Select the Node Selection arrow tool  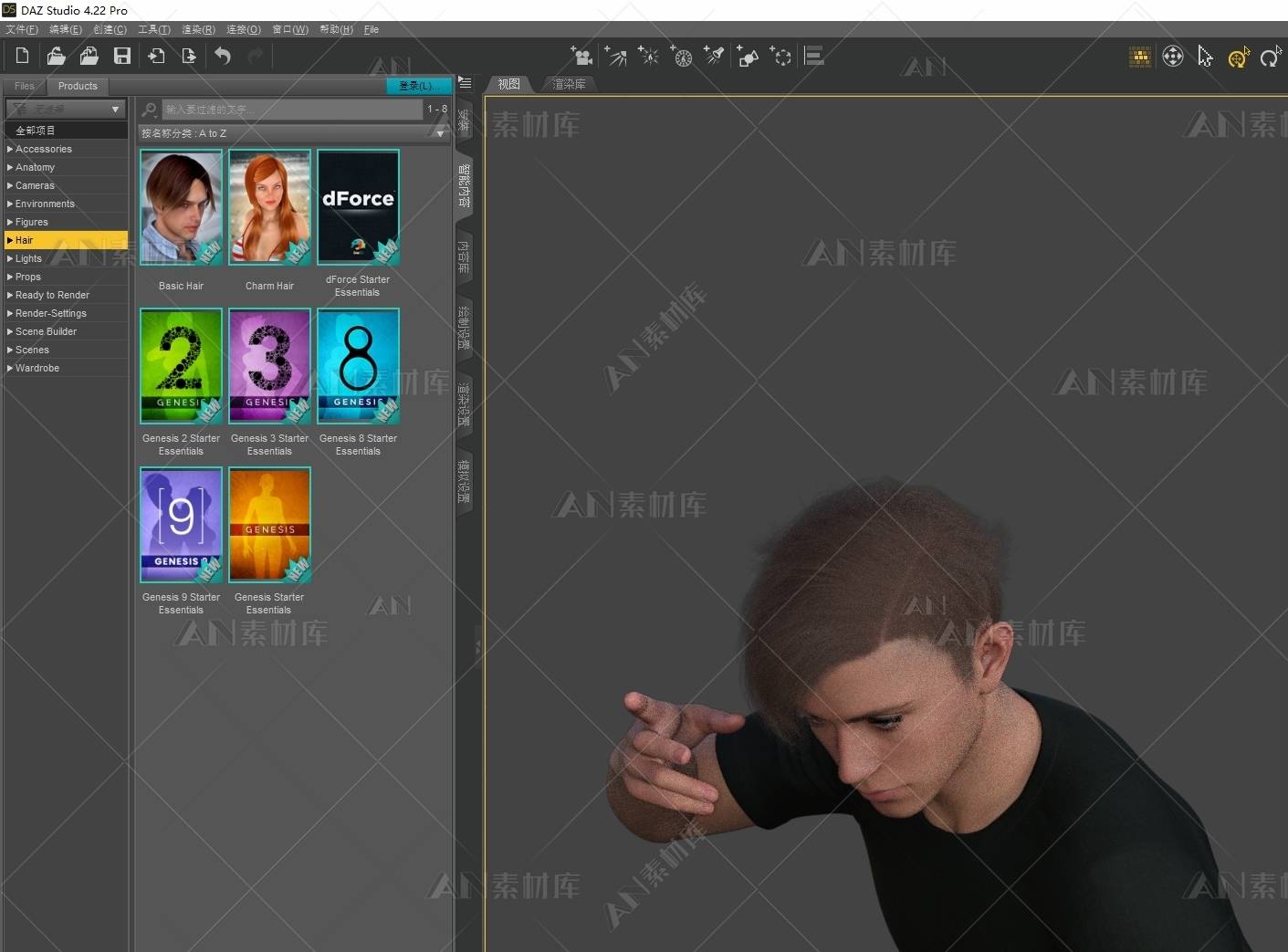pos(1205,58)
